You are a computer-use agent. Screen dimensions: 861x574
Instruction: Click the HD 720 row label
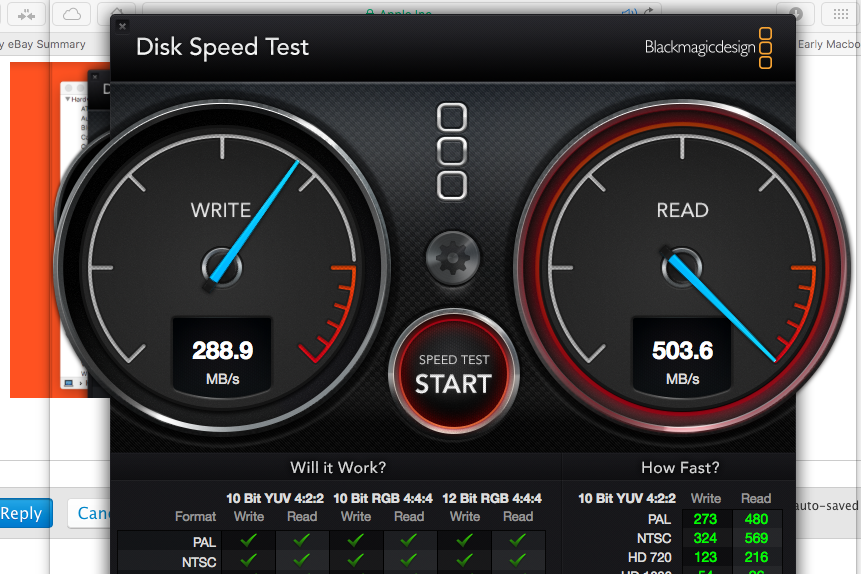650,558
